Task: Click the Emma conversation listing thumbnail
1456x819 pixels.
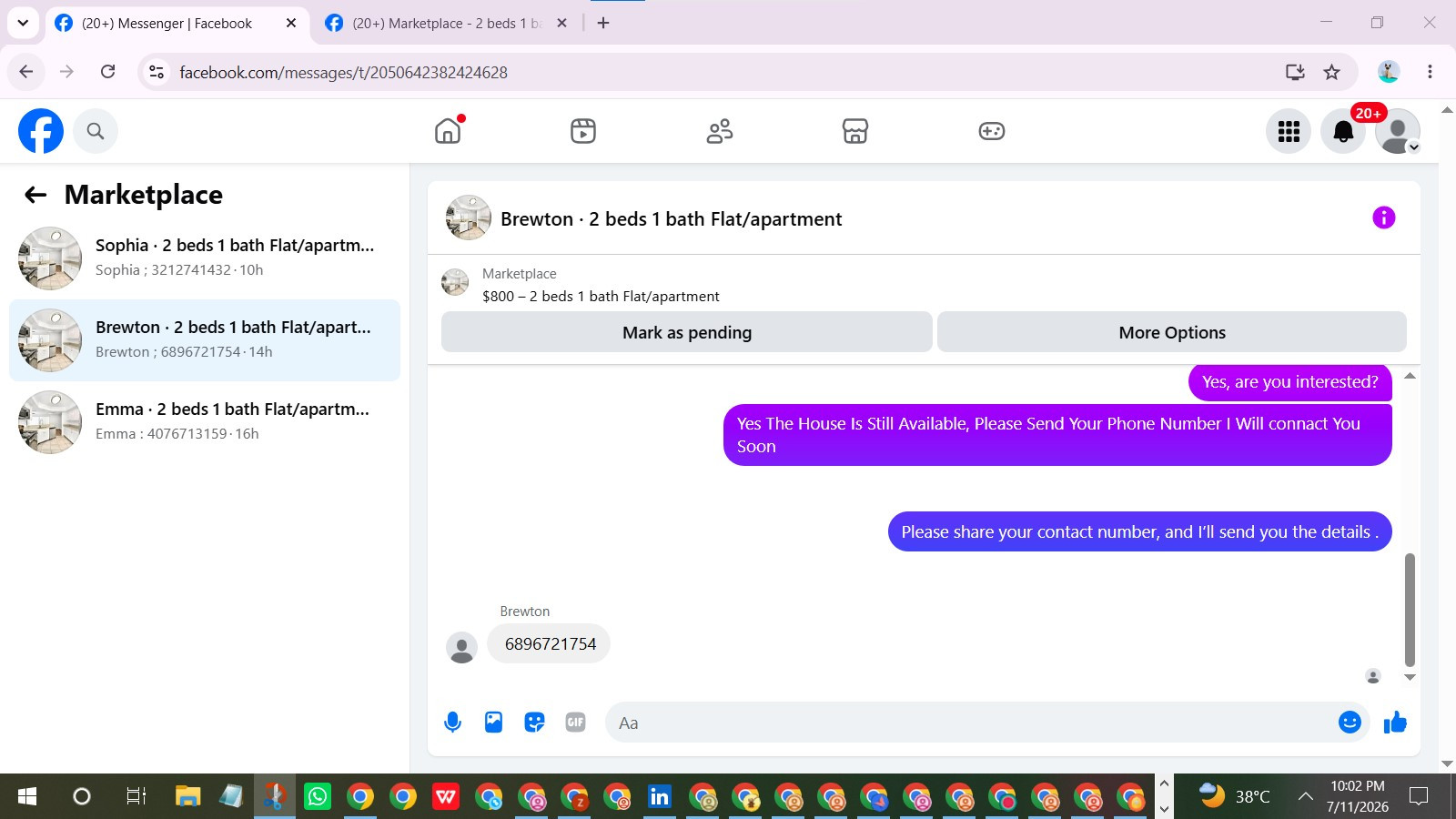Action: coord(50,422)
